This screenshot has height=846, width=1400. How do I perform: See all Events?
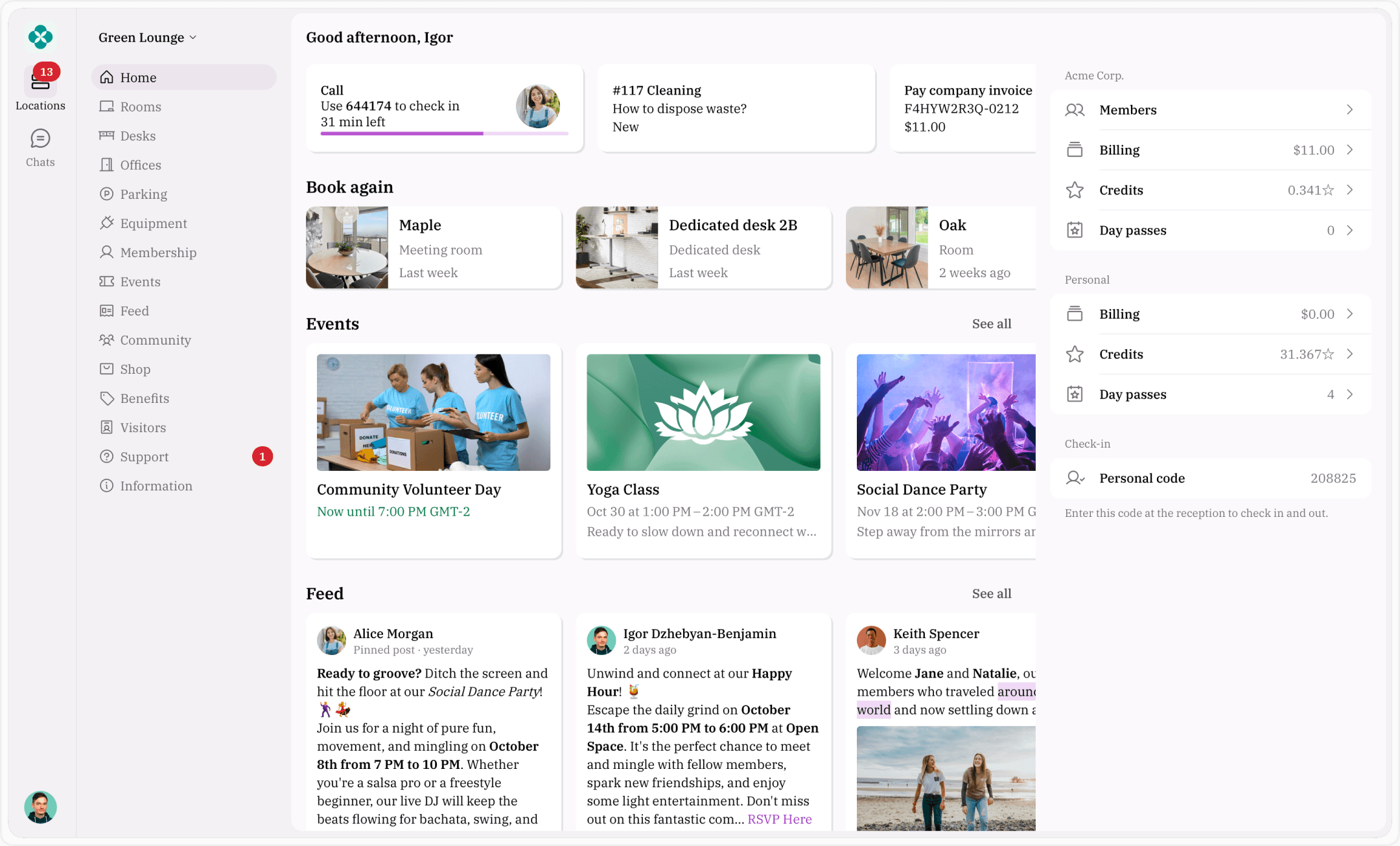(991, 324)
